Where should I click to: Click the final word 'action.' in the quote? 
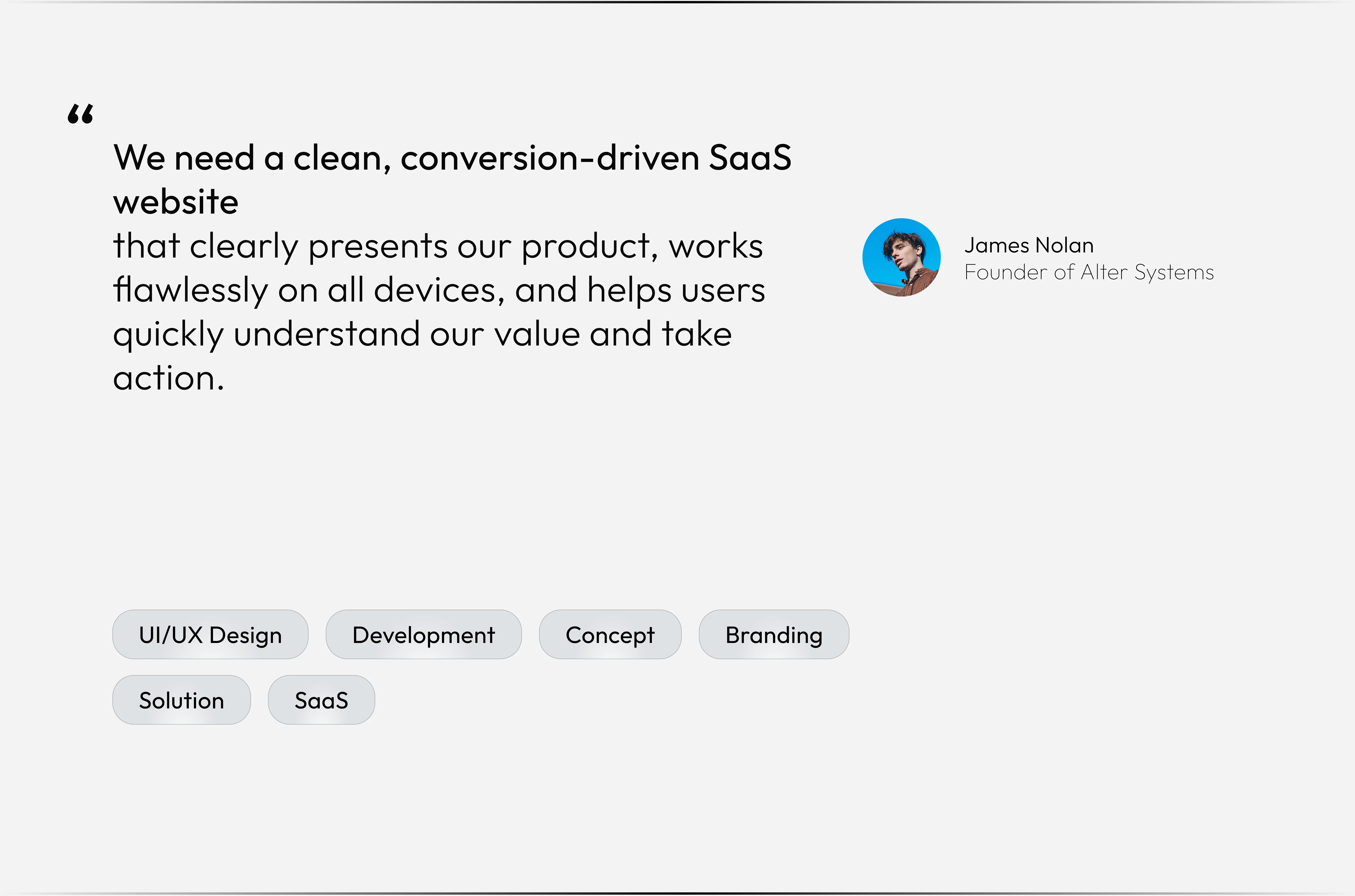pyautogui.click(x=168, y=378)
